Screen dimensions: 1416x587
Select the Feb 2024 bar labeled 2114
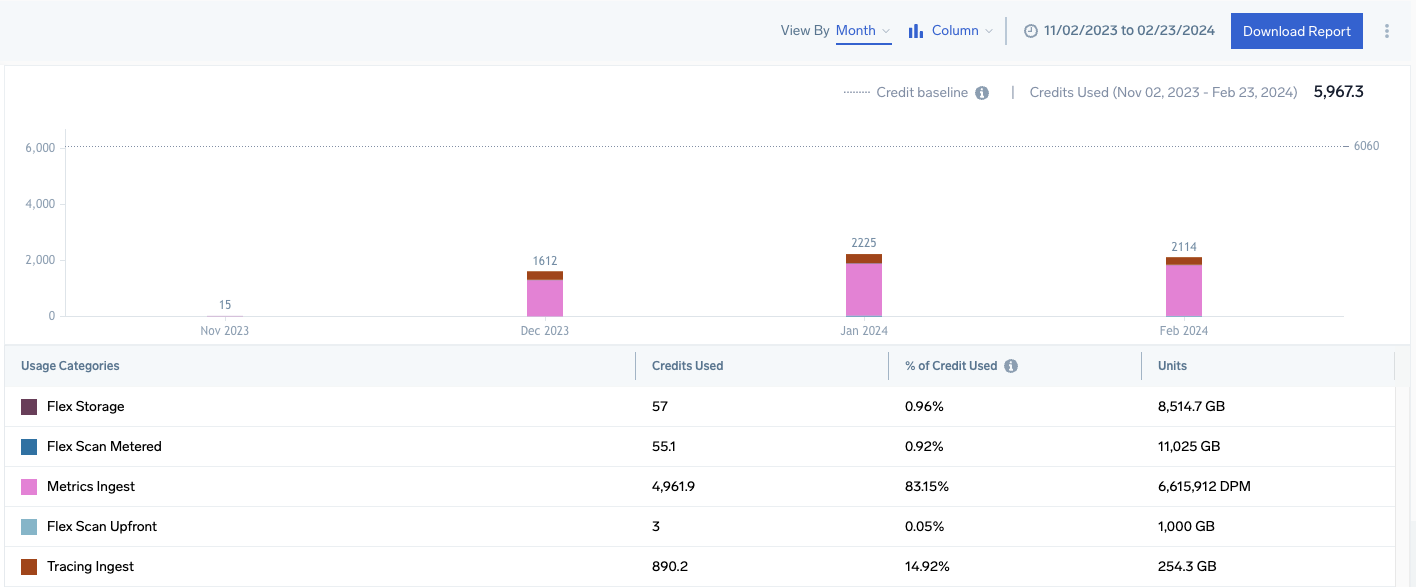pos(1183,288)
